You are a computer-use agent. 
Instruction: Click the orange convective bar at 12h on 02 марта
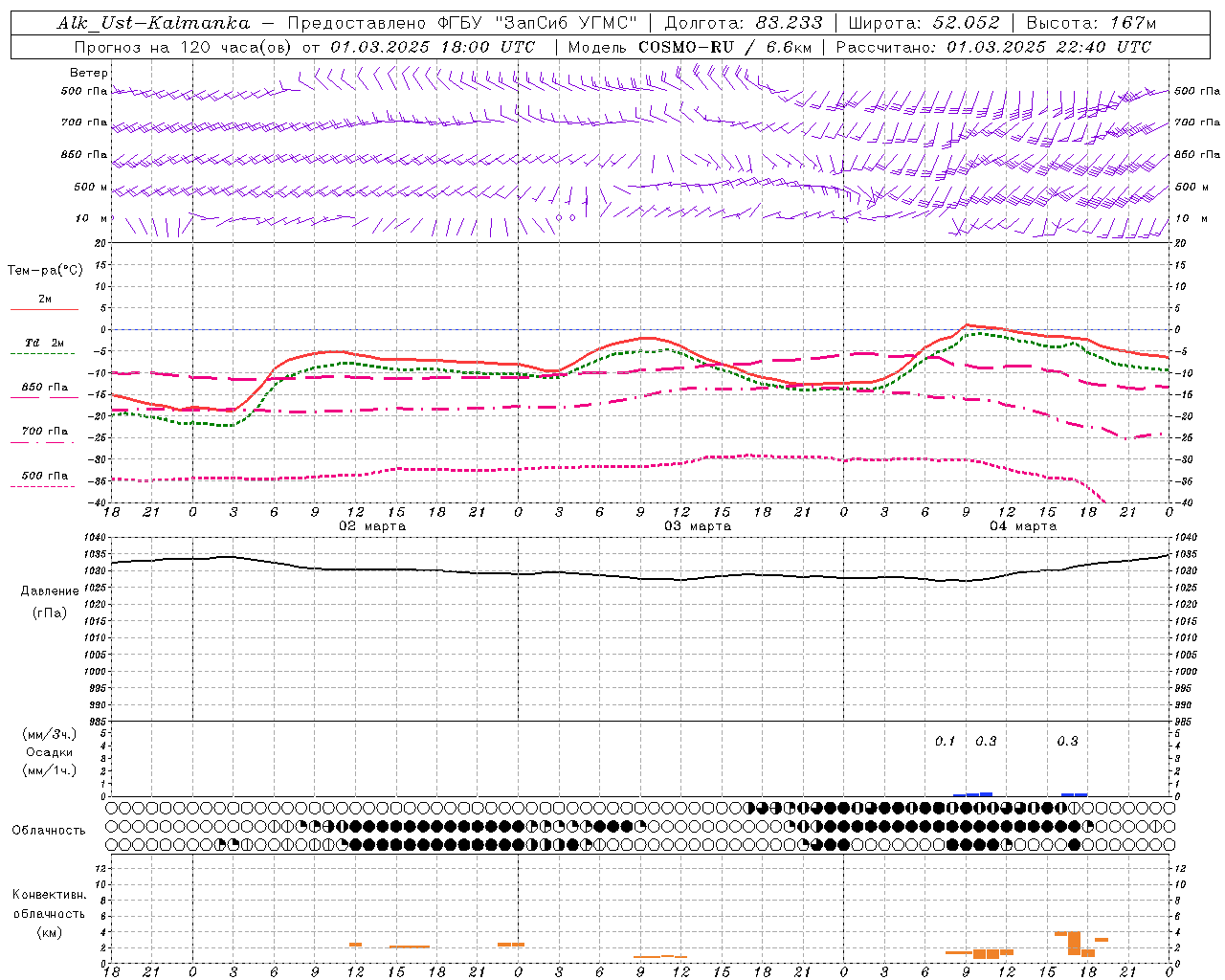click(355, 945)
